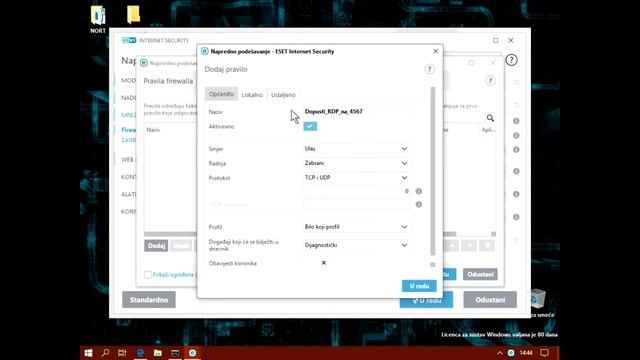Click ESET tray icon
The width and height of the screenshot is (640, 360).
[x=511, y=353]
